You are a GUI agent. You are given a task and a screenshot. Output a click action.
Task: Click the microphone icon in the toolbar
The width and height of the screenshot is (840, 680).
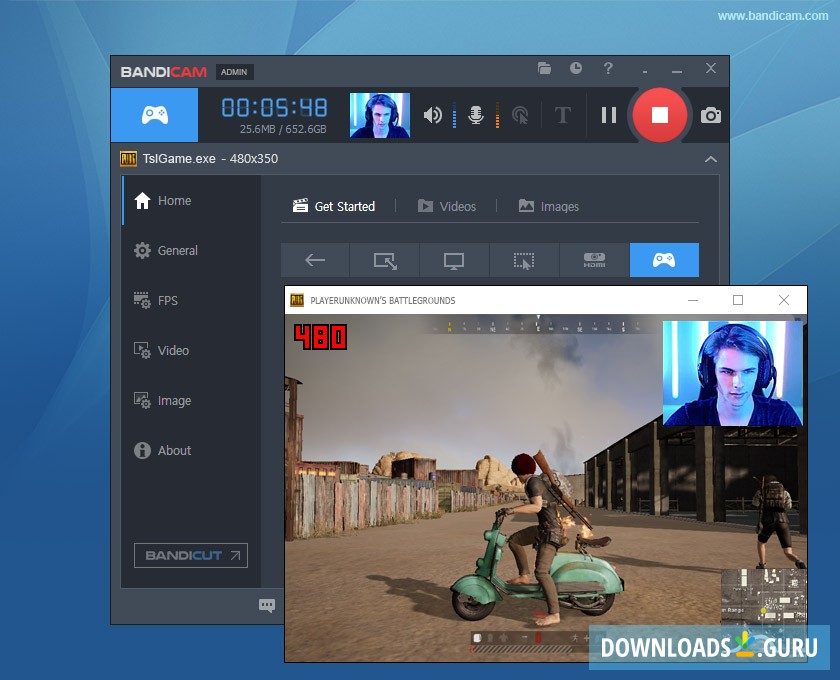point(475,115)
